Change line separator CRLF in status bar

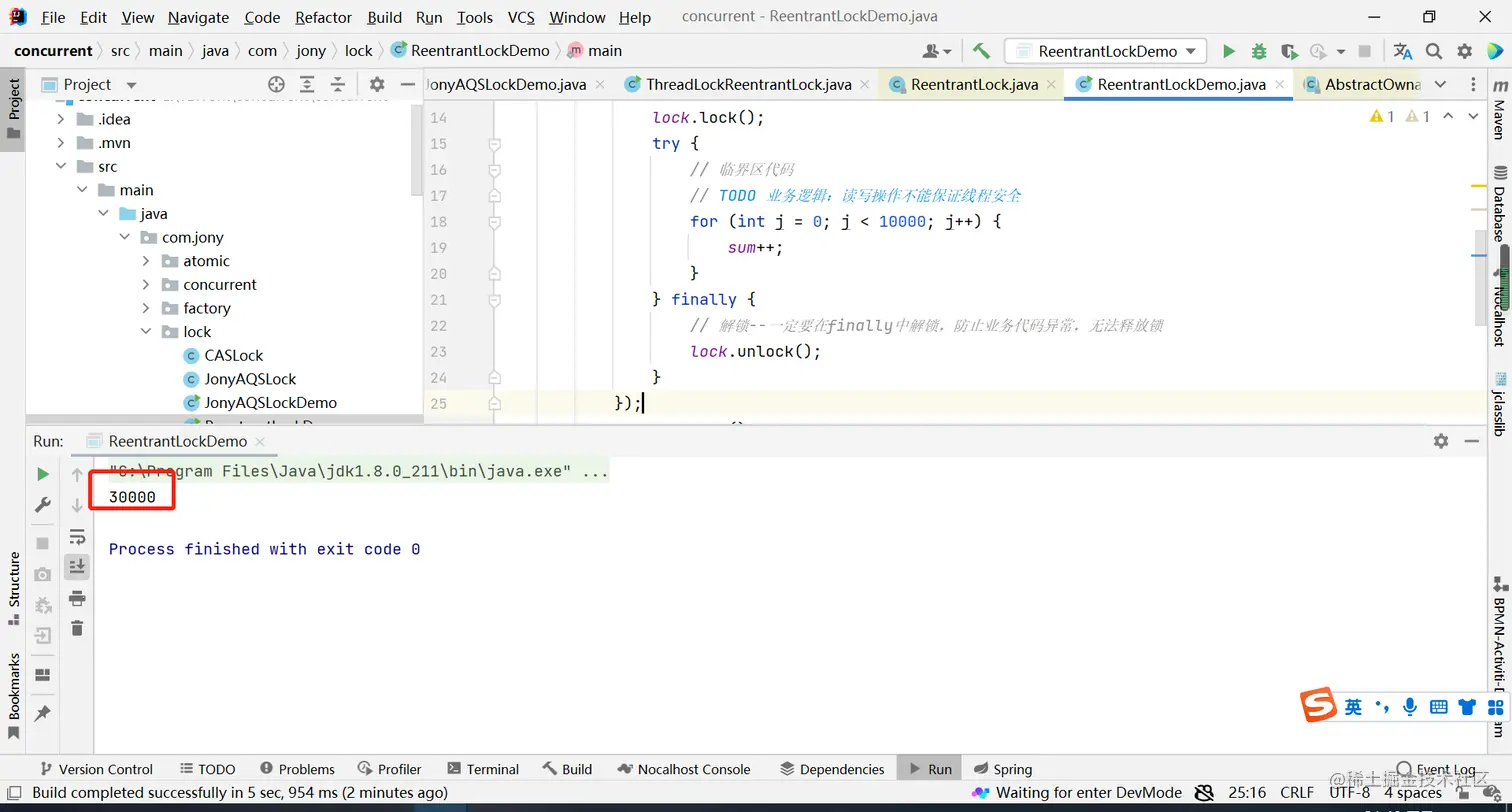tap(1297, 792)
